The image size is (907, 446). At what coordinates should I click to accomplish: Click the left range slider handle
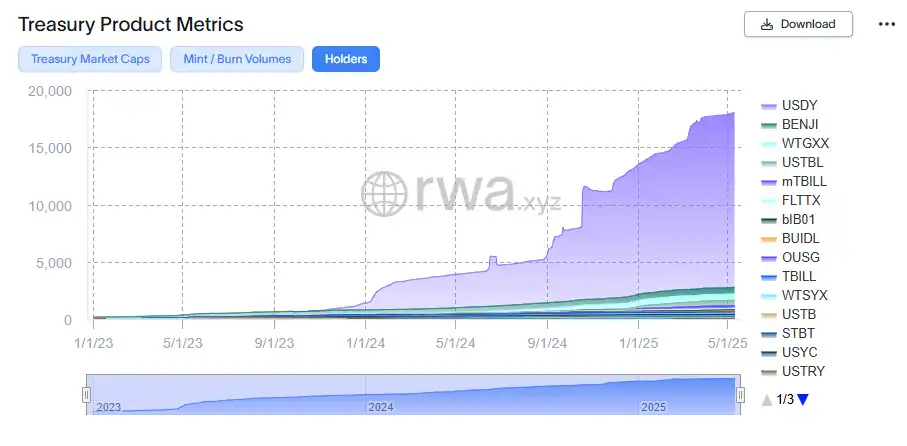pos(87,395)
